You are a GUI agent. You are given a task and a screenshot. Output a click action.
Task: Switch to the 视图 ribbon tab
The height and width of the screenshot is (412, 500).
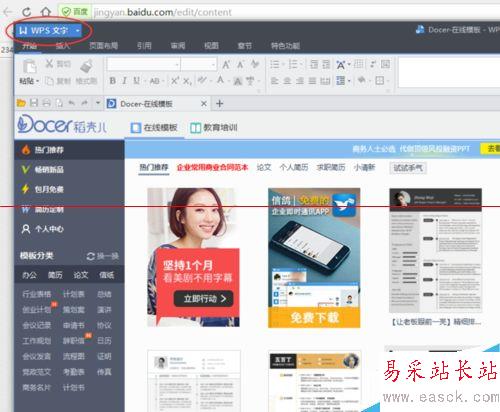[211, 46]
